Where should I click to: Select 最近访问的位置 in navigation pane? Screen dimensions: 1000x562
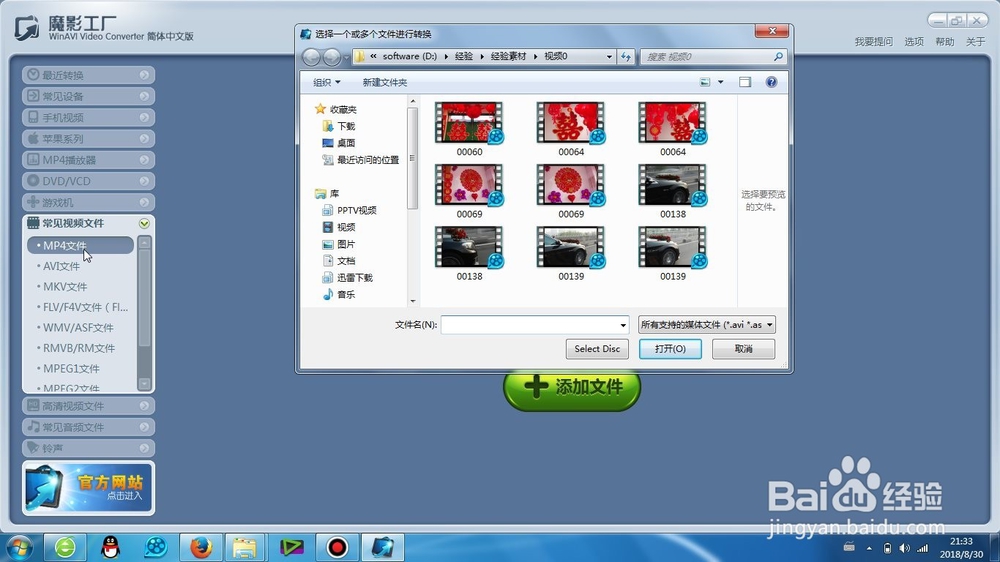click(361, 159)
